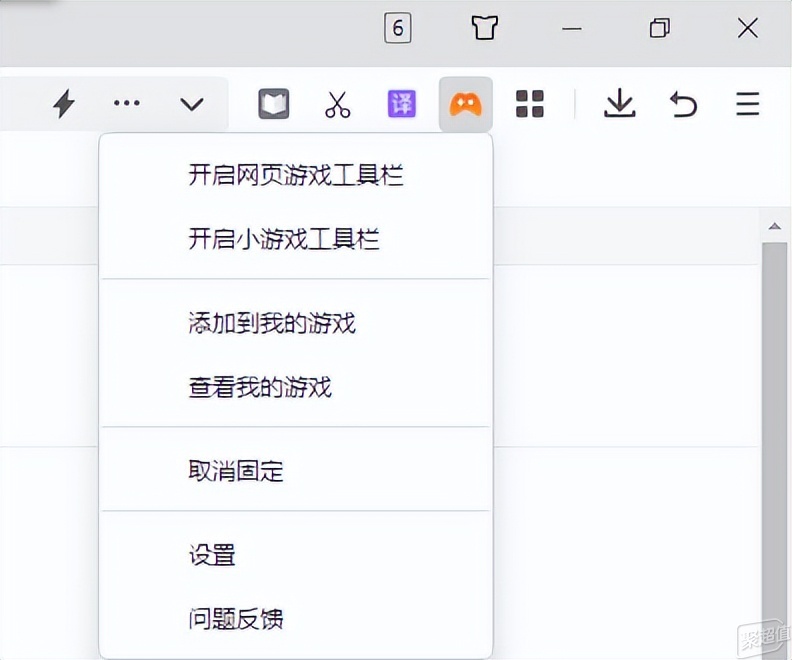Click the purple translate icon
792x660 pixels.
pos(402,104)
